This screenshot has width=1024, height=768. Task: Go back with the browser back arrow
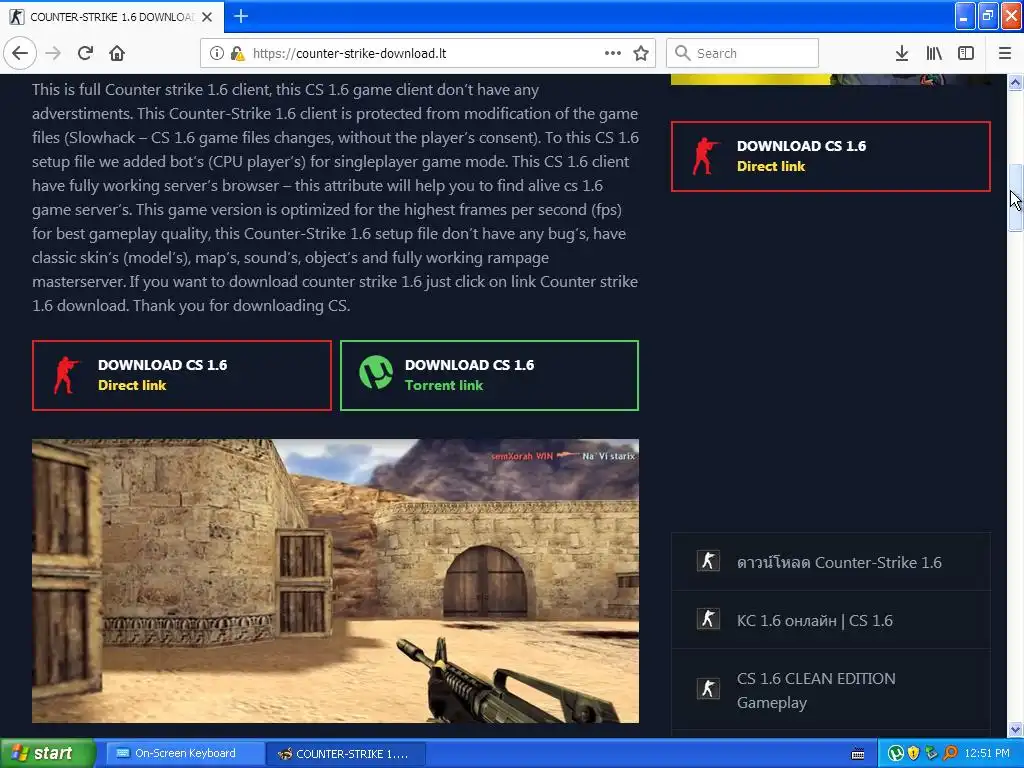[20, 53]
